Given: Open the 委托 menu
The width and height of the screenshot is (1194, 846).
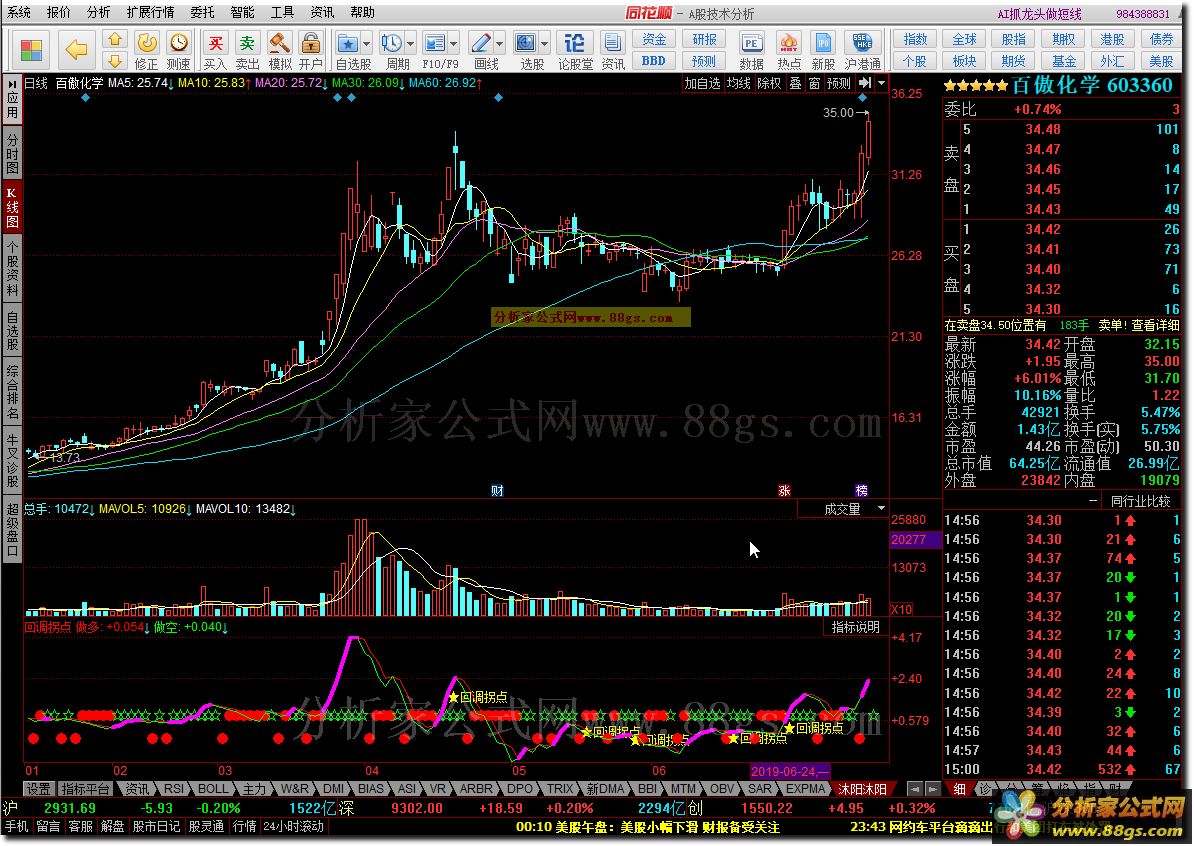Looking at the screenshot, I should click(x=202, y=12).
